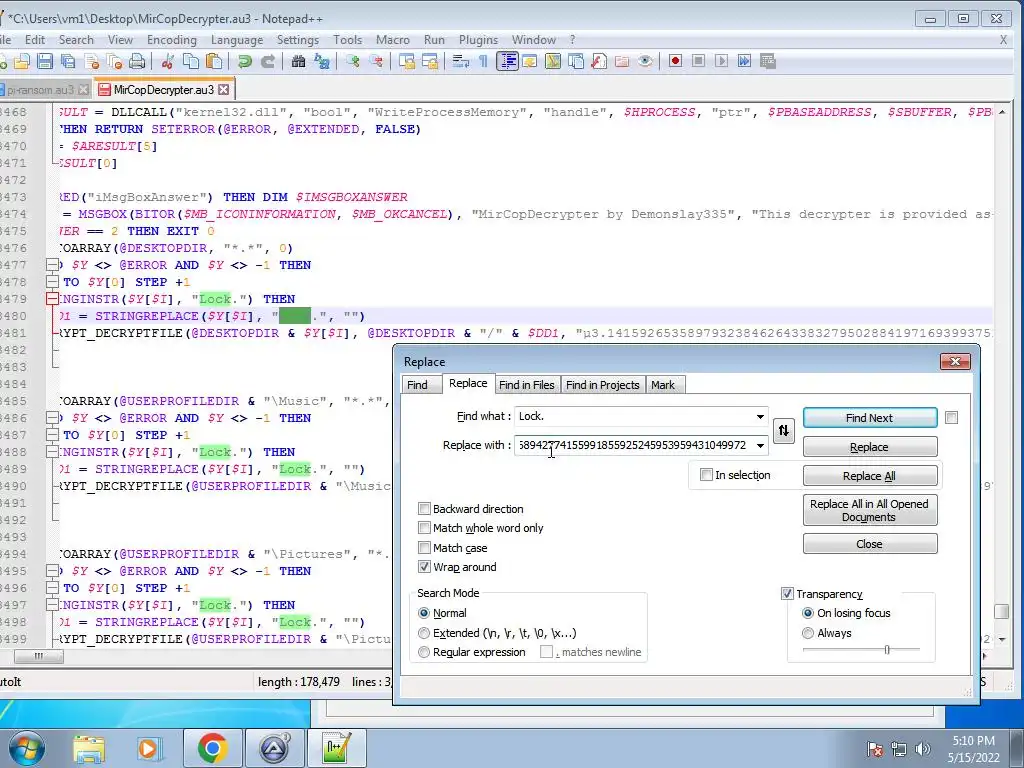
Task: Enable Match whole word only checkbox
Action: (x=424, y=528)
